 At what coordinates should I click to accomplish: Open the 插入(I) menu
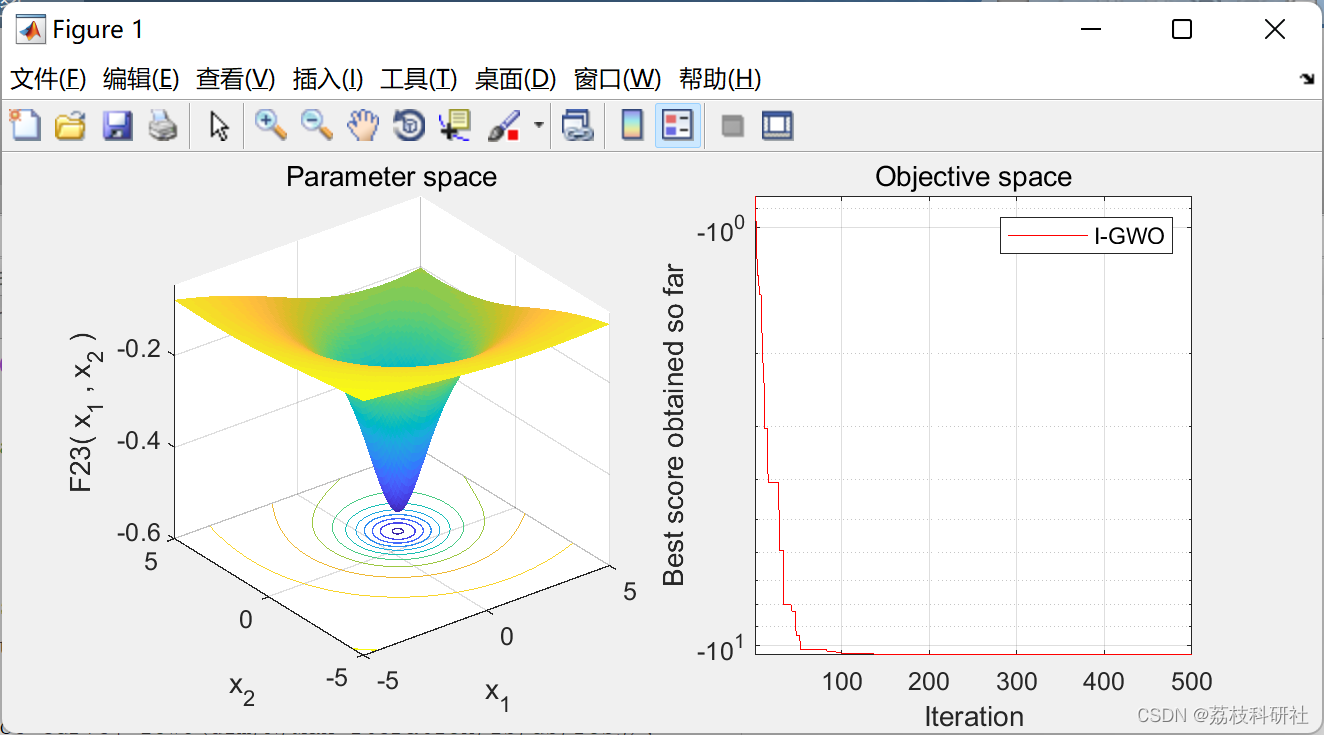[x=328, y=79]
